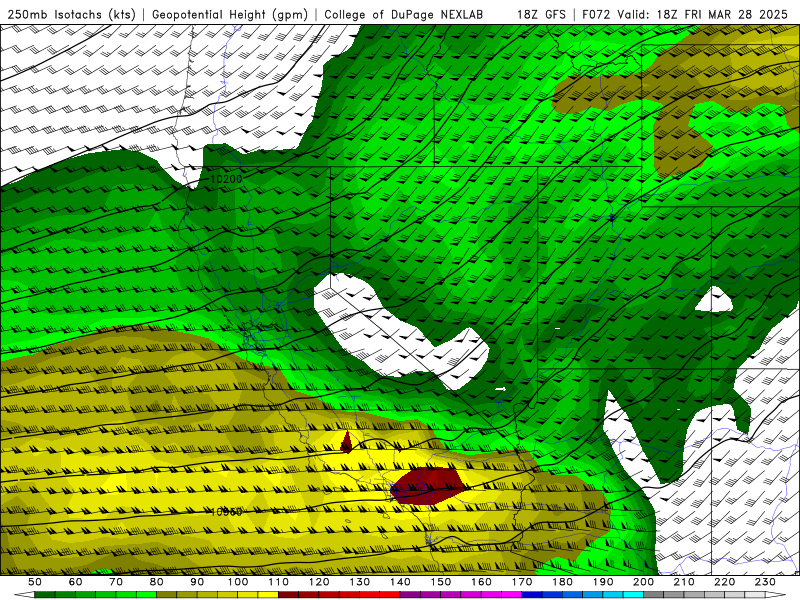
Task: Click the "Geopotential Height (gpm)" header label
Action: [230, 14]
